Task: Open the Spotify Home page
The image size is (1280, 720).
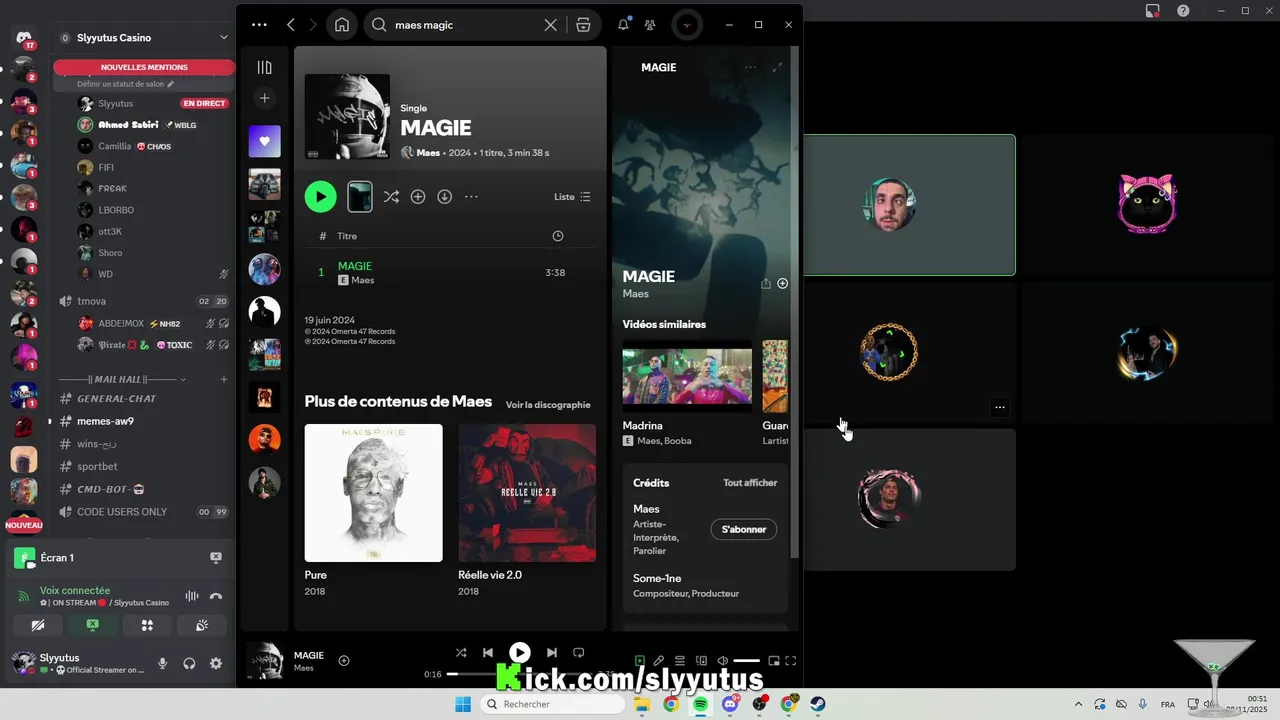Action: tap(342, 25)
